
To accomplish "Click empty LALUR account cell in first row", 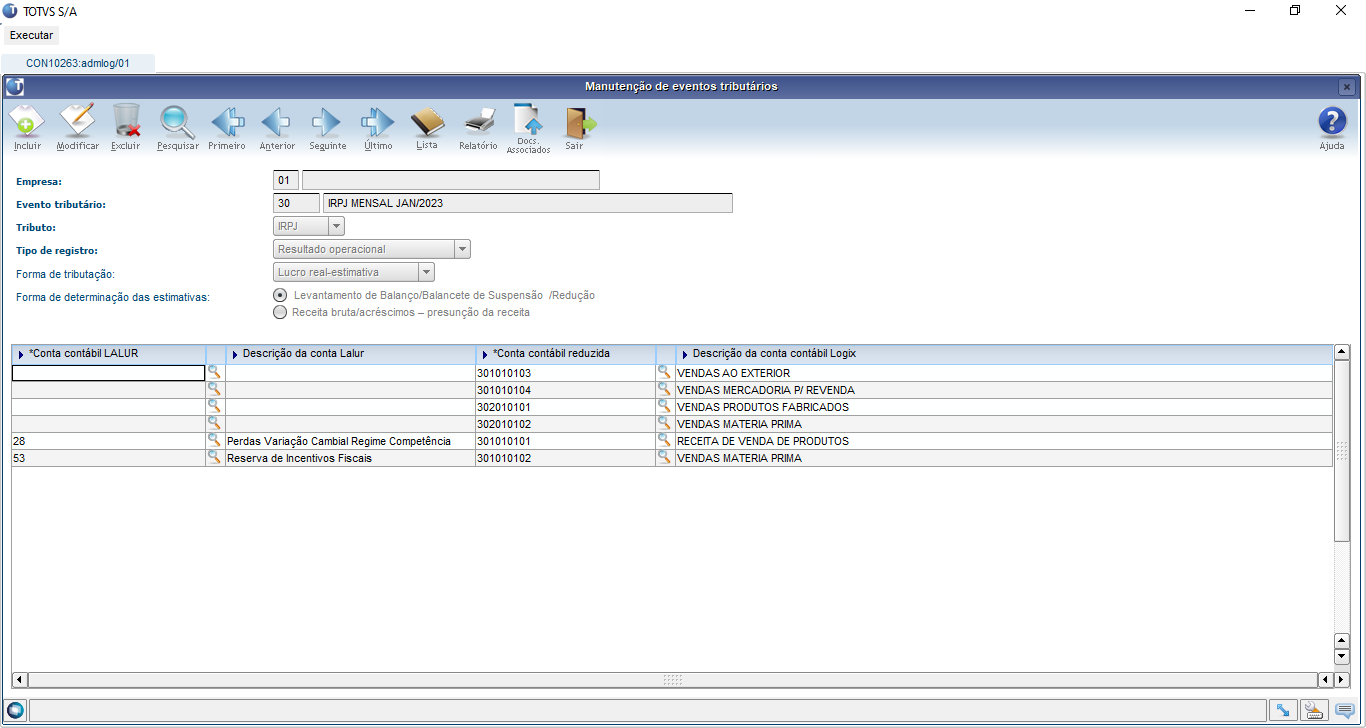I will pyautogui.click(x=108, y=373).
